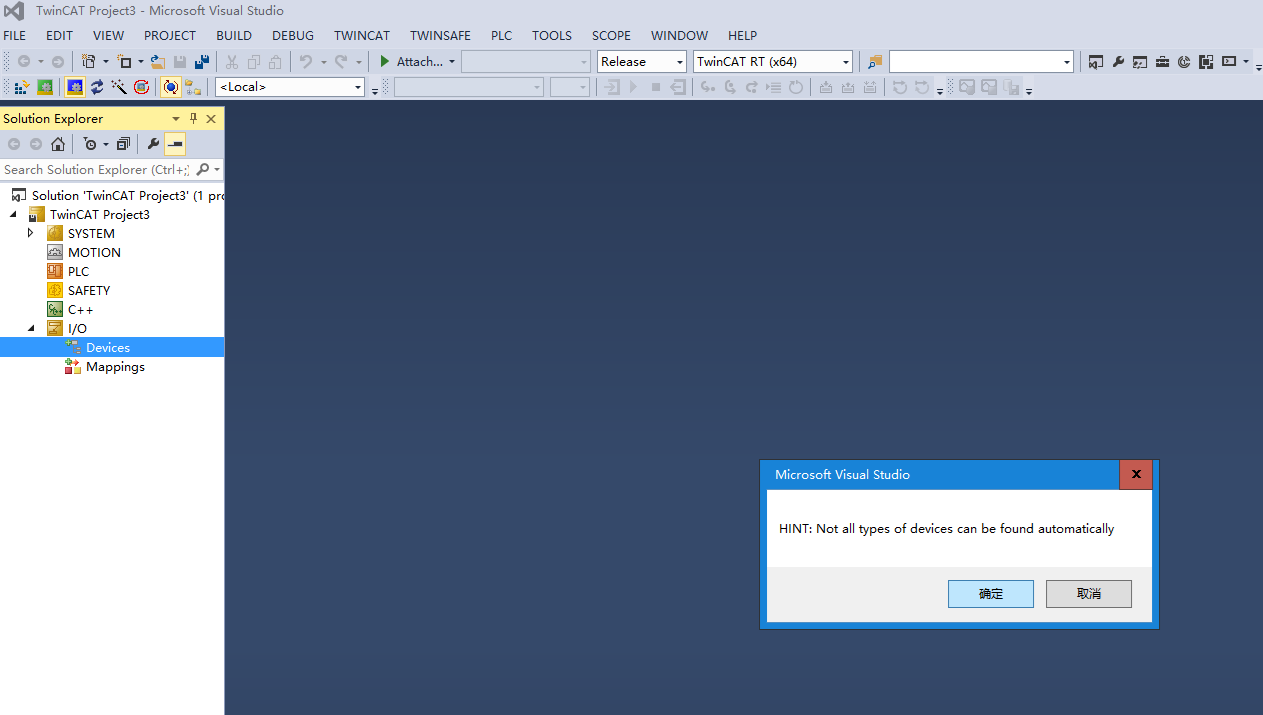Open the FILE menu
The height and width of the screenshot is (715, 1263).
click(15, 35)
